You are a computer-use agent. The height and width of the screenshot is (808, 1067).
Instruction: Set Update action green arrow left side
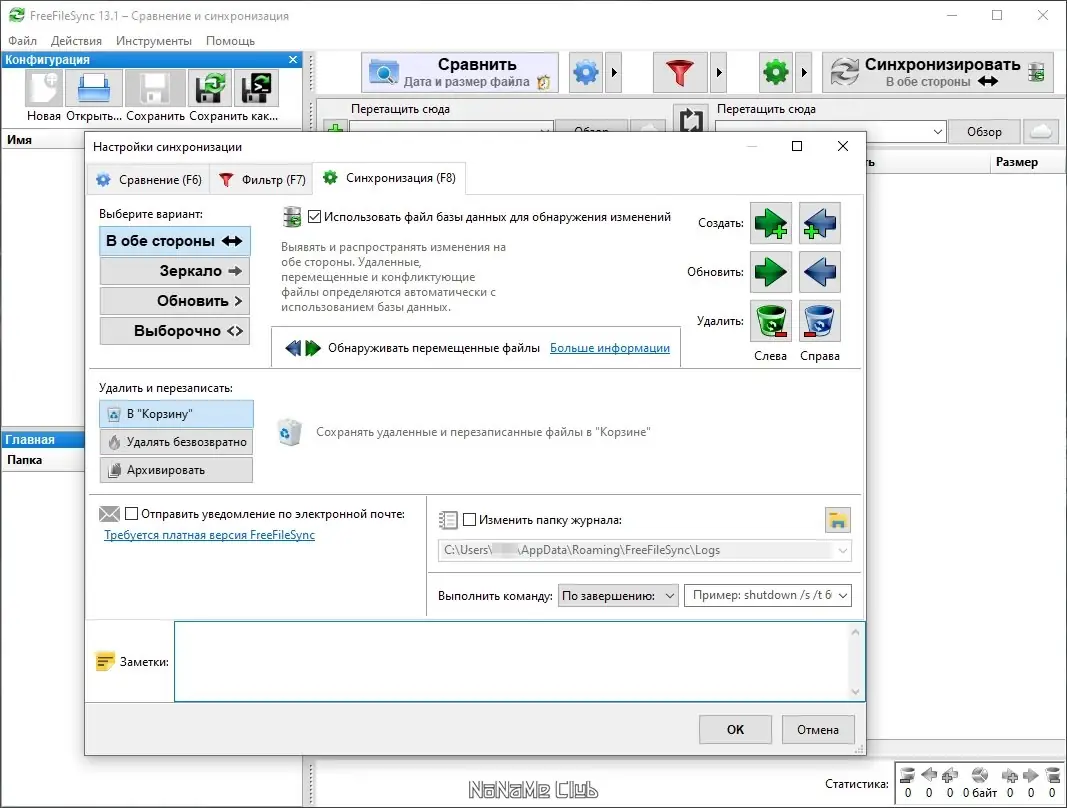(771, 272)
